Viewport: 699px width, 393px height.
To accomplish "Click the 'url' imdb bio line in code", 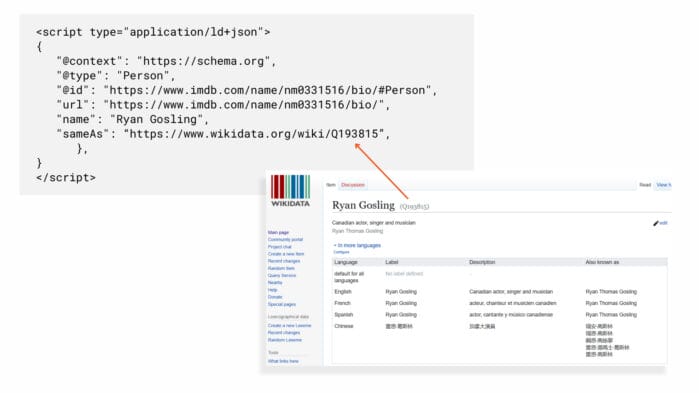I will pyautogui.click(x=223, y=105).
